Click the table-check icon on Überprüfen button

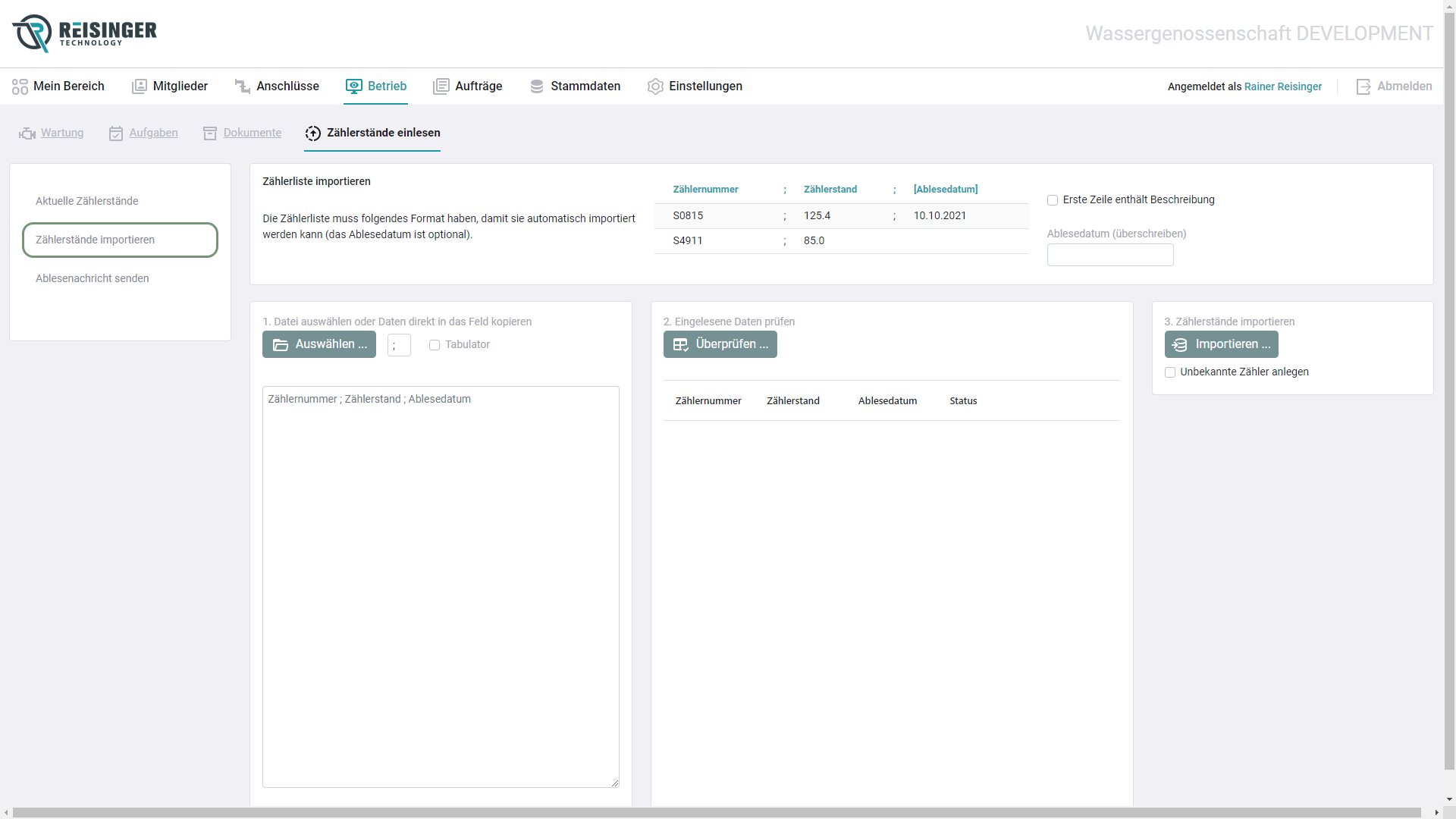click(681, 345)
